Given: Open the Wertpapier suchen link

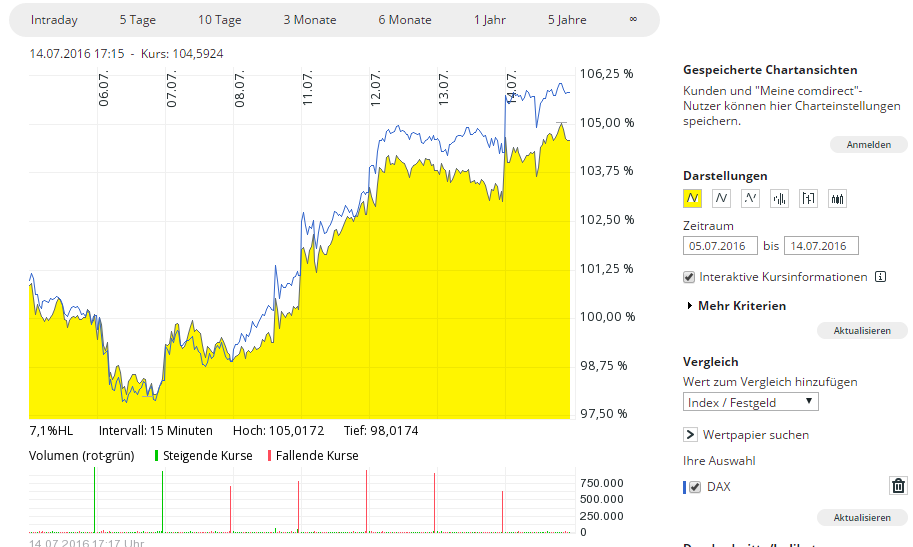Looking at the screenshot, I should click(x=756, y=435).
